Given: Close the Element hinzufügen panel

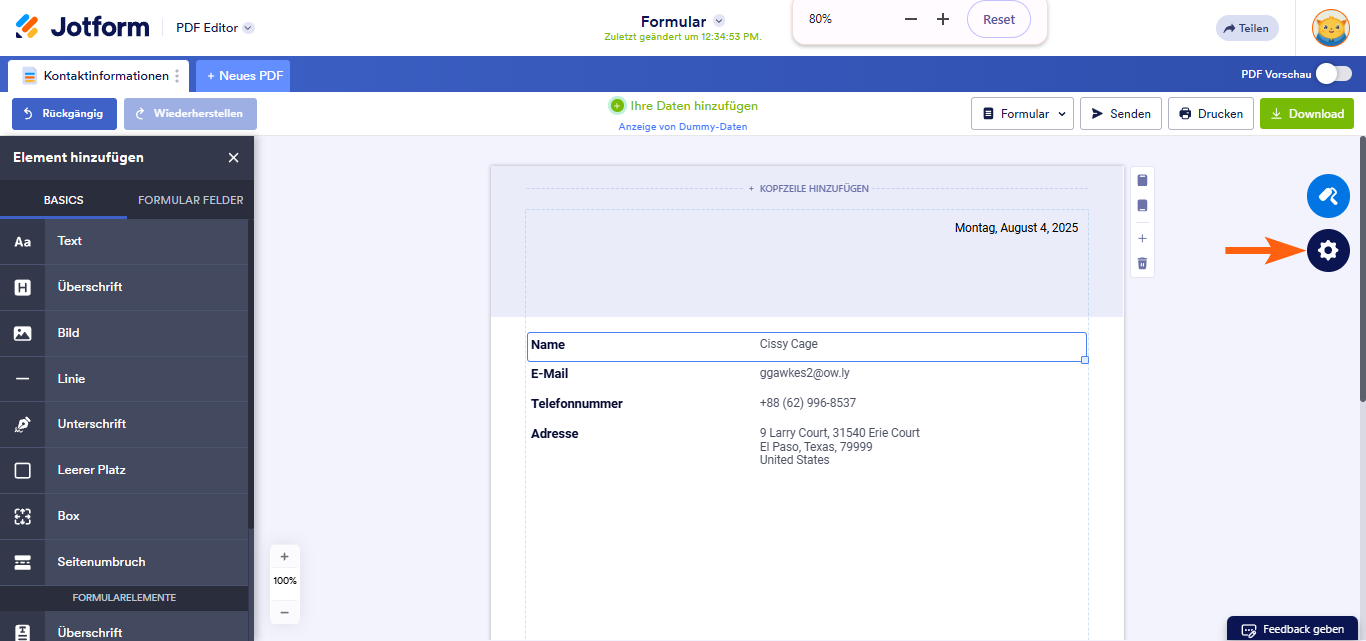Looking at the screenshot, I should tap(233, 158).
